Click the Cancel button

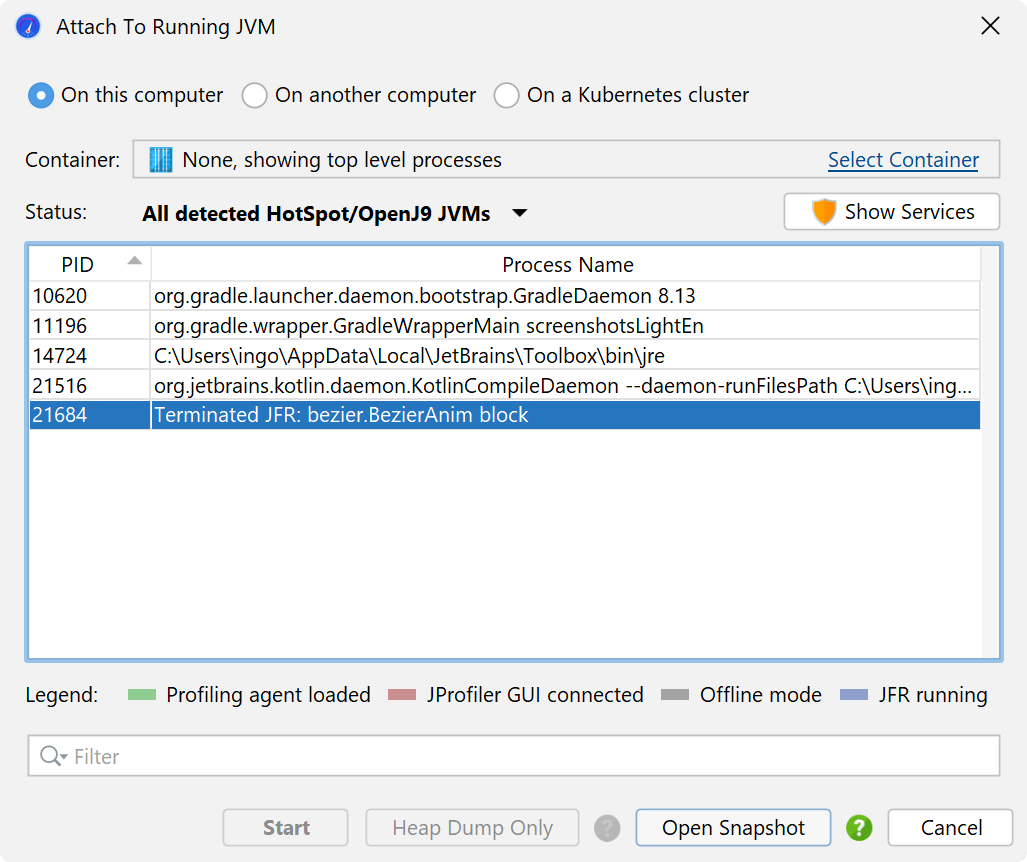point(950,828)
